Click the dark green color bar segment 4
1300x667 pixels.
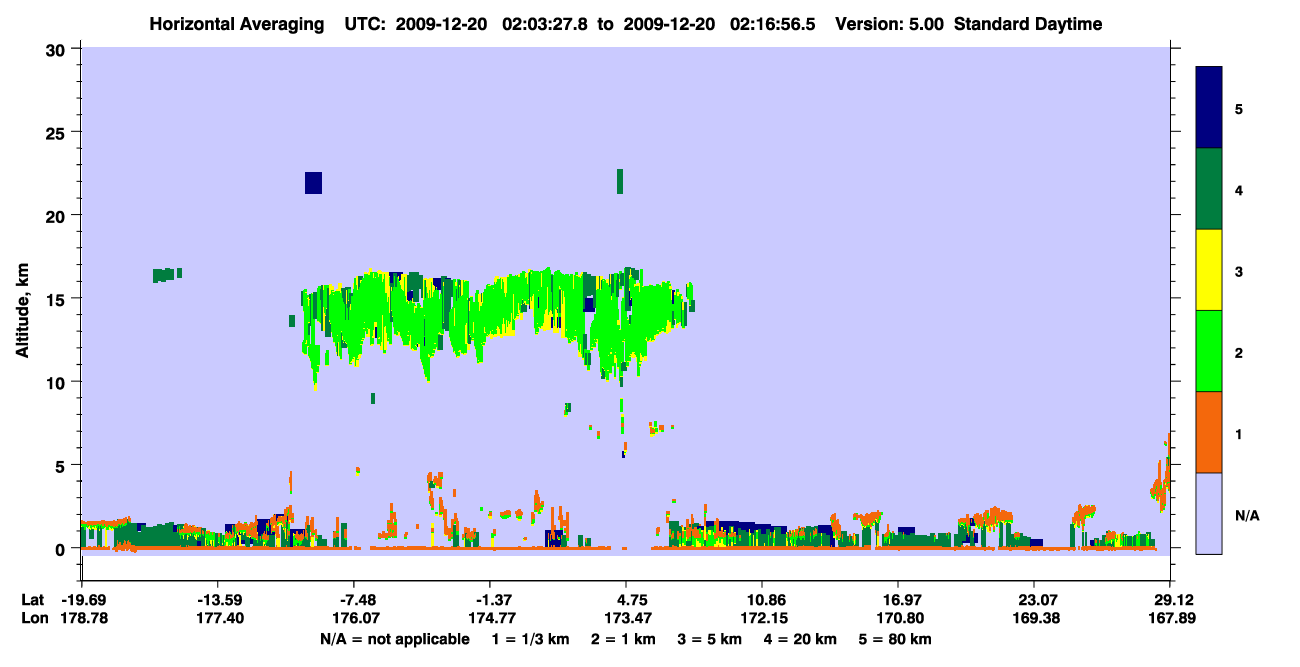click(x=1209, y=189)
